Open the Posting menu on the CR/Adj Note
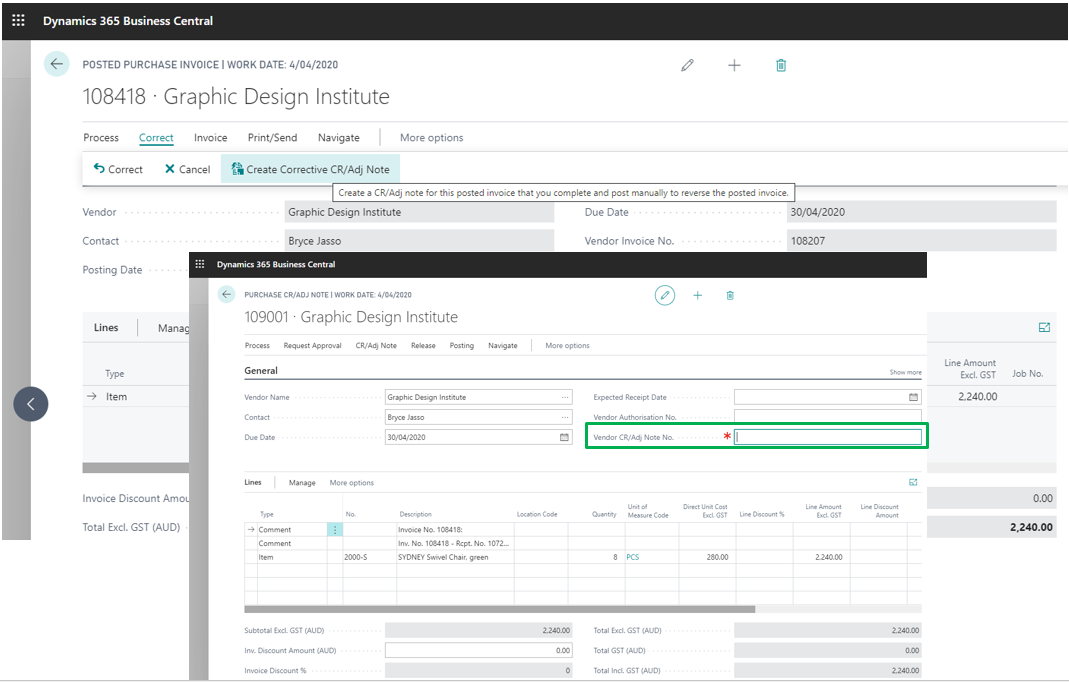This screenshot has height=682, width=1069. click(461, 345)
